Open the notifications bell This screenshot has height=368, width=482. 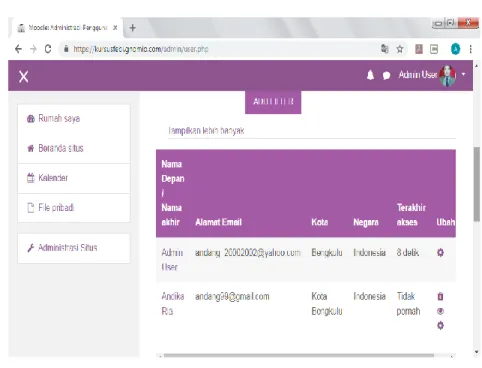point(370,75)
